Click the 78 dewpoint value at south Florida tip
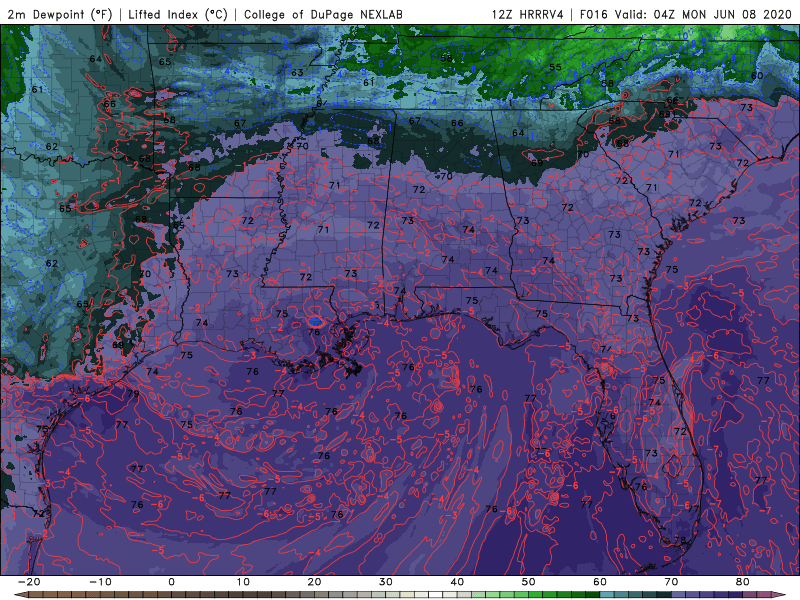This screenshot has height=600, width=800. coord(680,540)
